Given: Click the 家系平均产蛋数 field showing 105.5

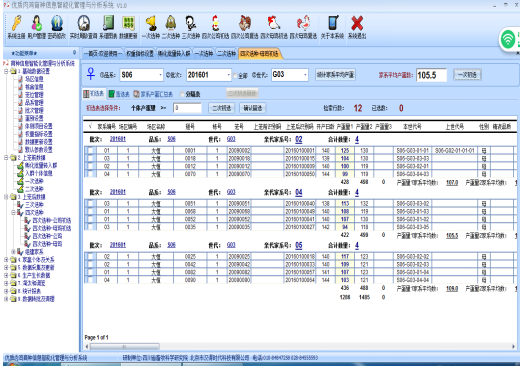Looking at the screenshot, I should (x=431, y=75).
